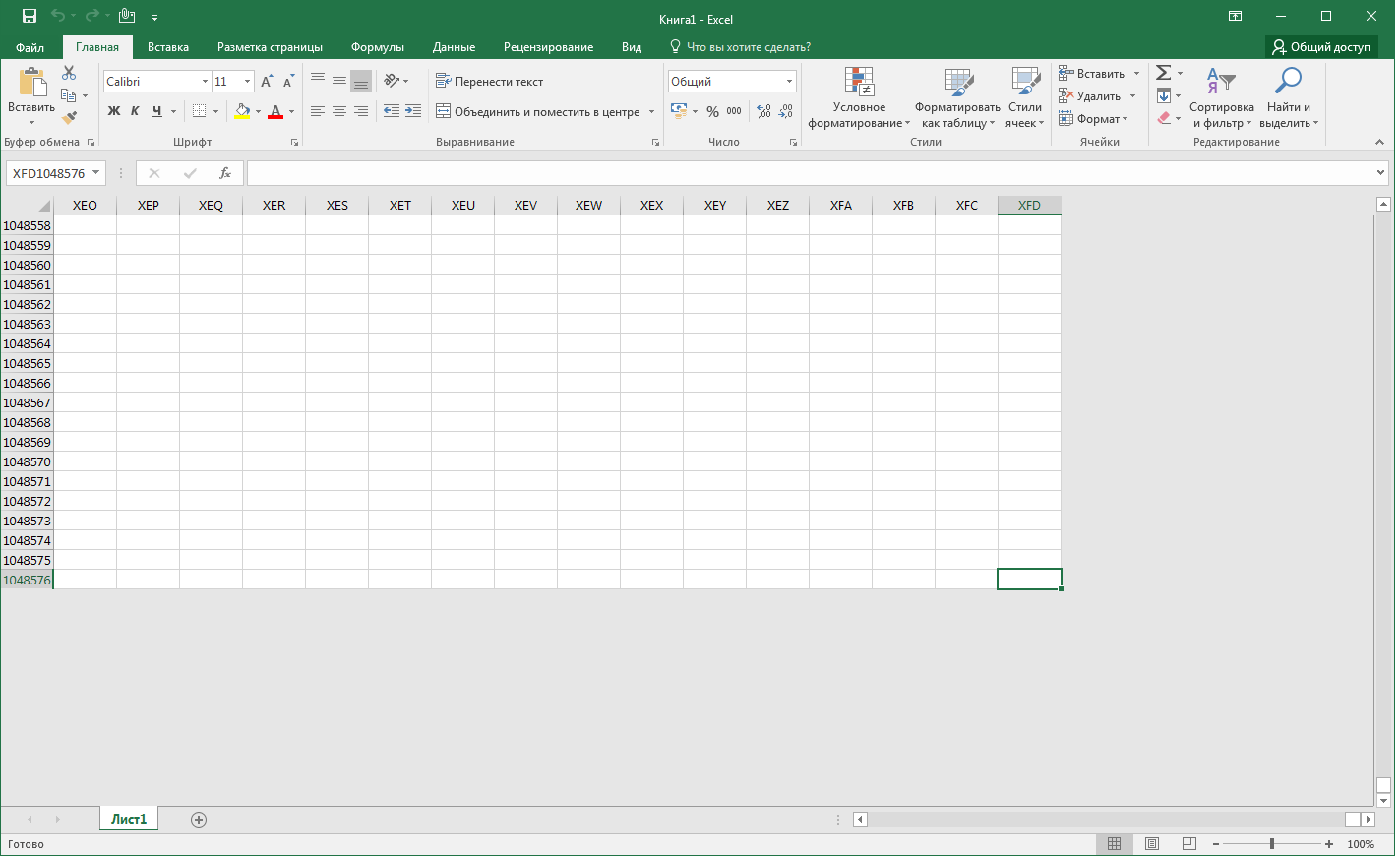The height and width of the screenshot is (860, 1400).
Task: Switch to the Вставка ribbon tab
Action: [167, 46]
